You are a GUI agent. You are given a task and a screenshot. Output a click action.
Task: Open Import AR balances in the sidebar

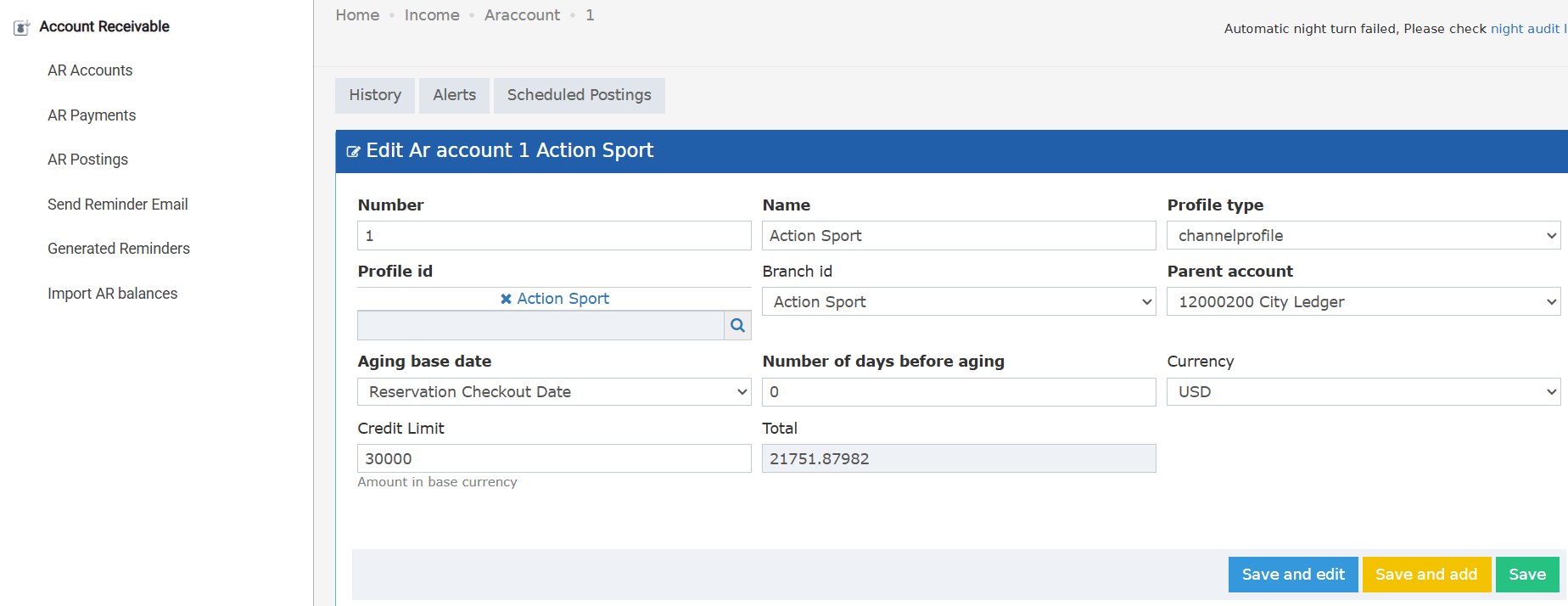pos(112,294)
